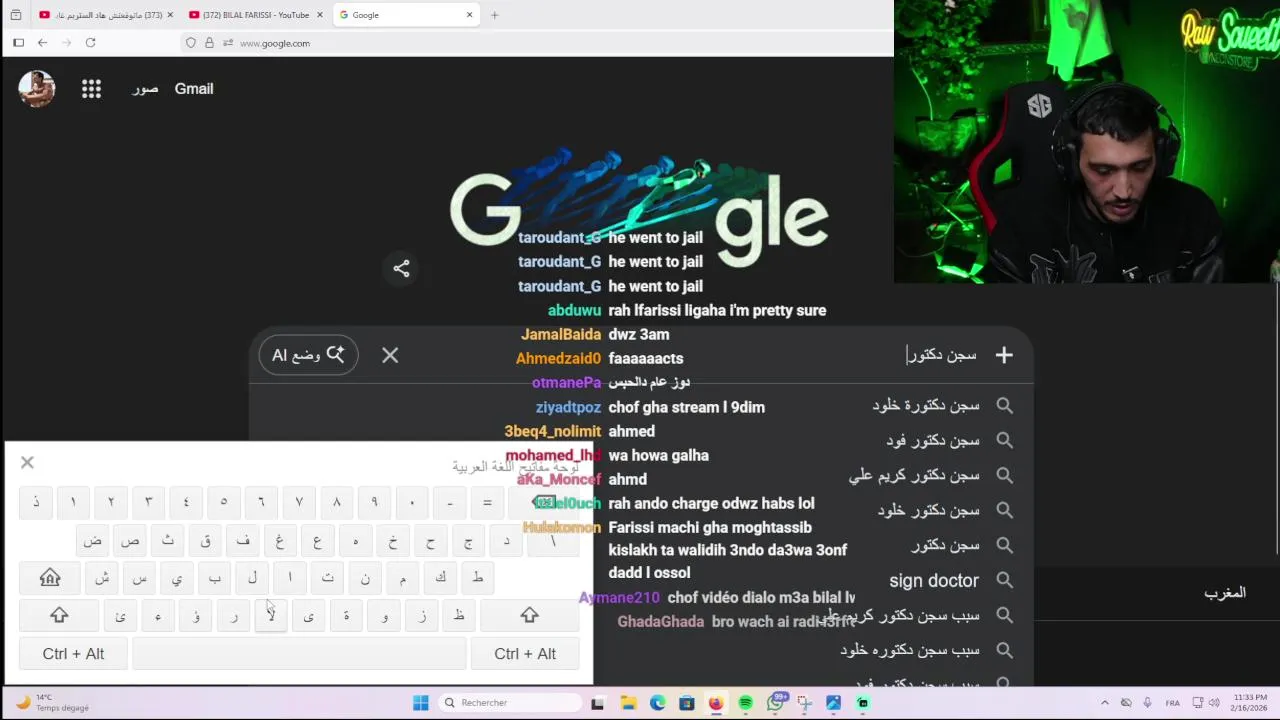Tap the ظ key on virtual keyboard
Screen dimensions: 1280x720
(x=459, y=616)
